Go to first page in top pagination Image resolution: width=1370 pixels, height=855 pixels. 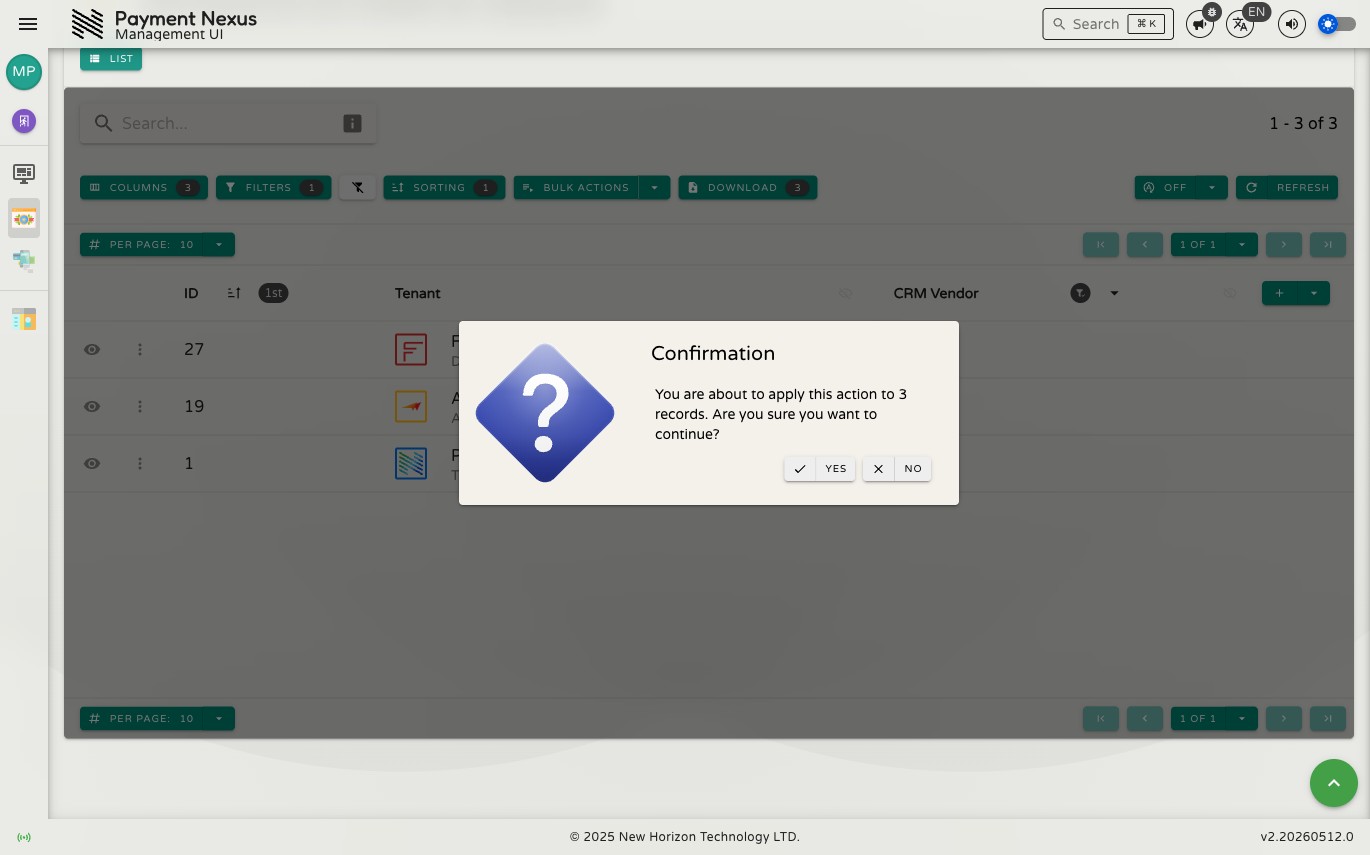[1101, 244]
